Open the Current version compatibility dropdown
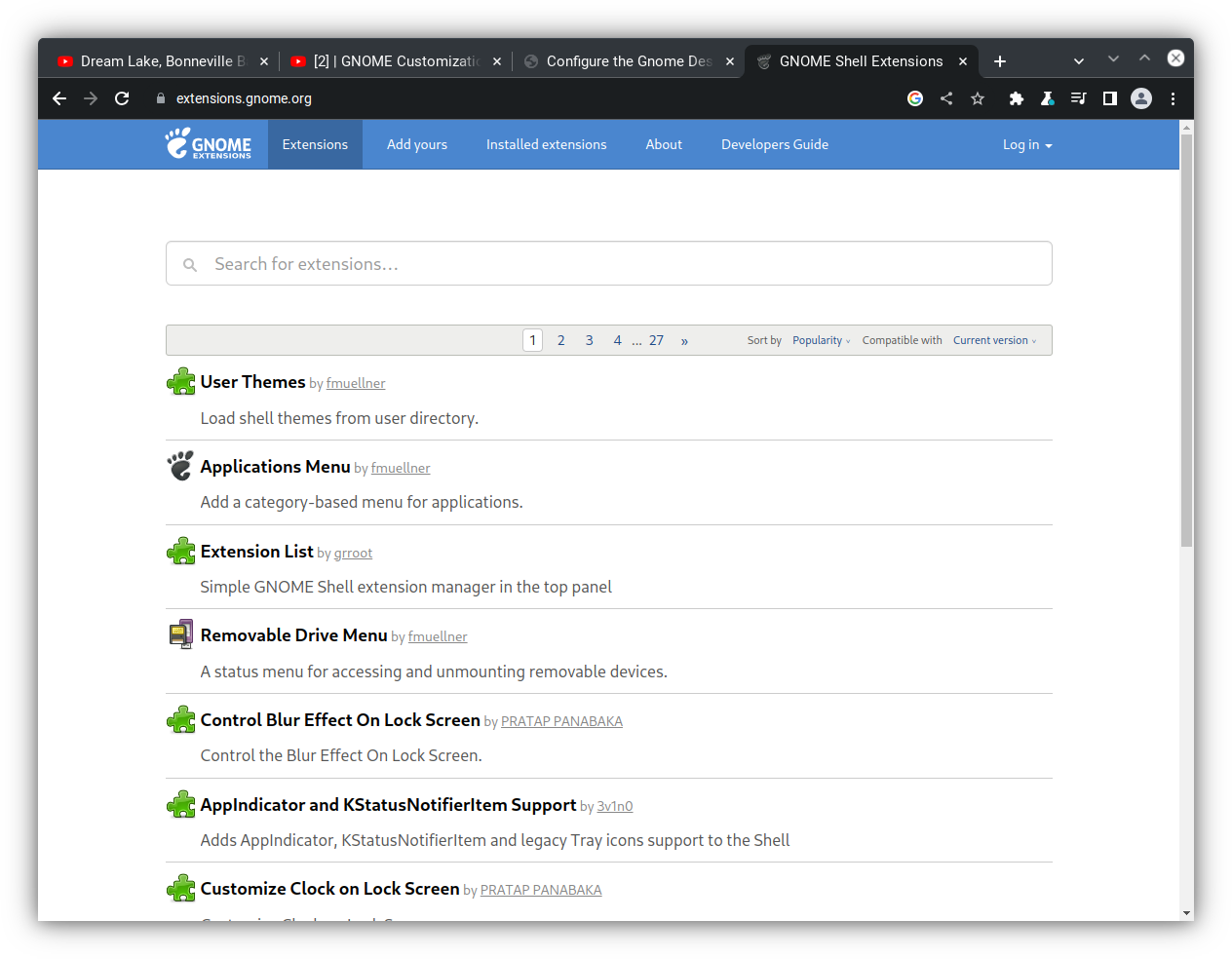The height and width of the screenshot is (959, 1232). [994, 340]
